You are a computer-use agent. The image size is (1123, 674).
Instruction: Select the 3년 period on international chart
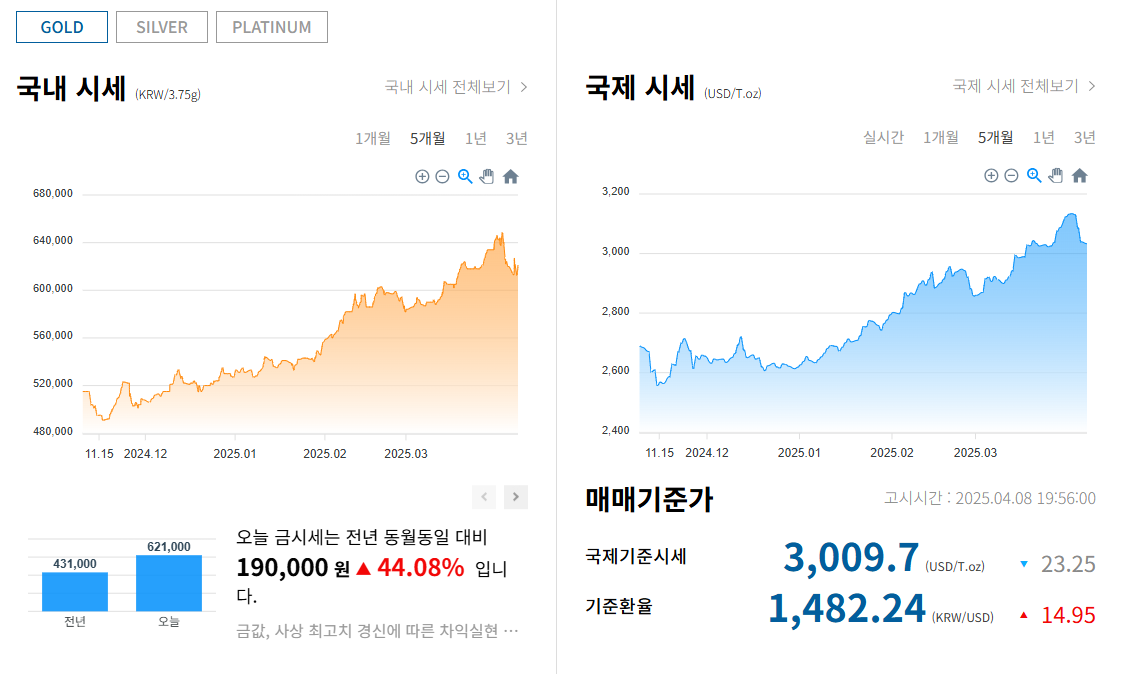[1083, 138]
